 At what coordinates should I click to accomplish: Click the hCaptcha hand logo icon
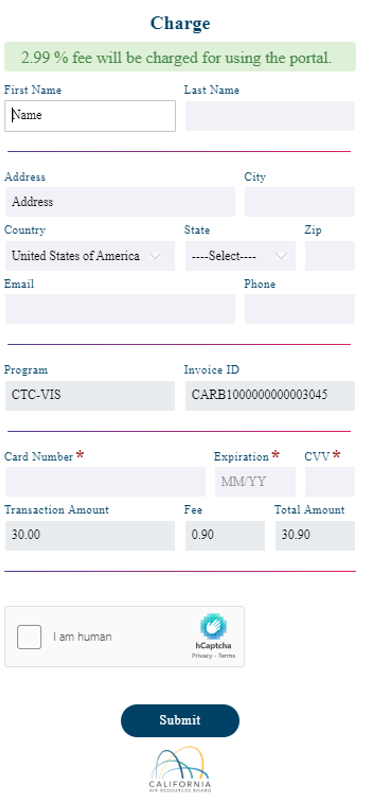[213, 626]
